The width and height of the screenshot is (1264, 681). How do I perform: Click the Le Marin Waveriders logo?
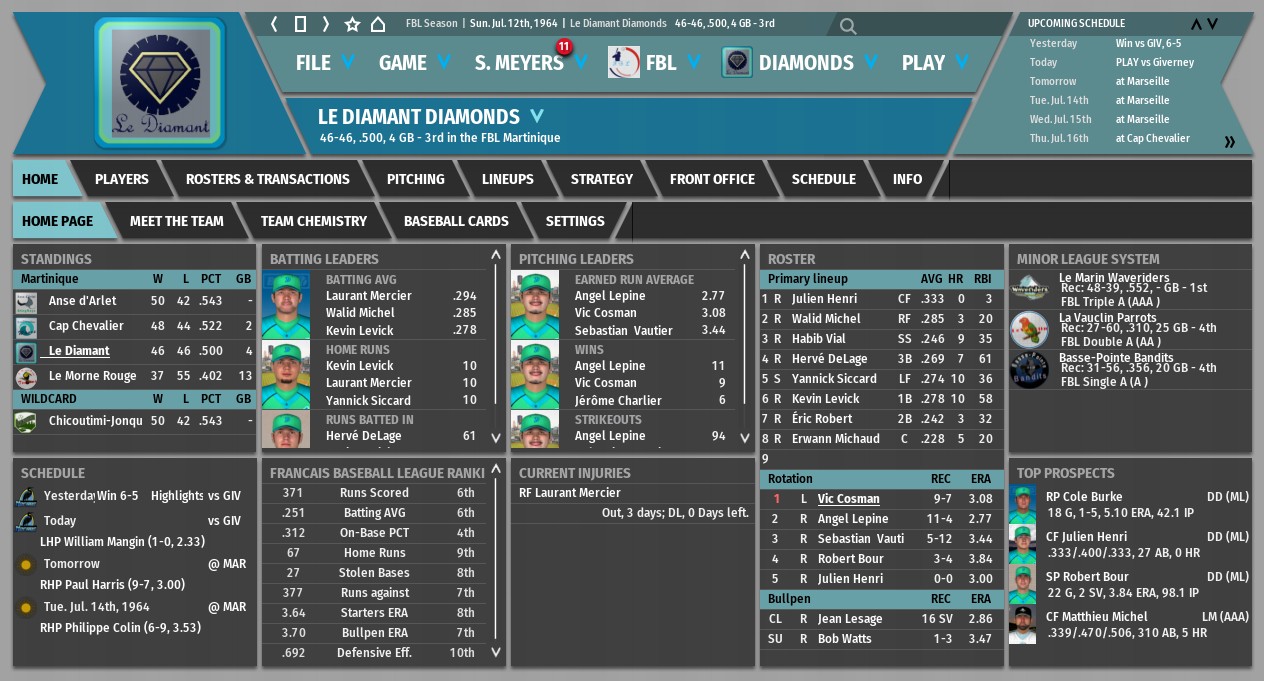[1029, 289]
